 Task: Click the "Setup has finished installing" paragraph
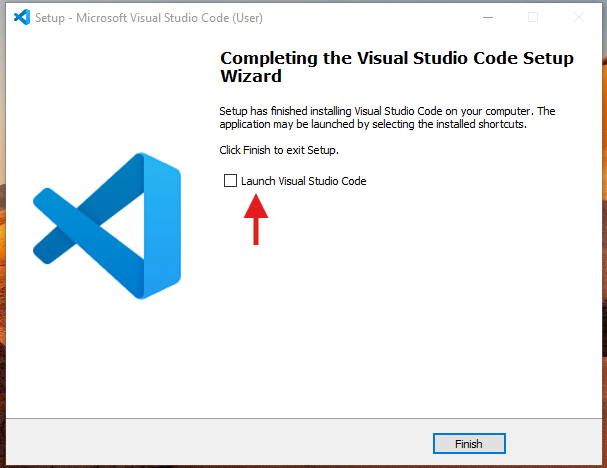pyautogui.click(x=387, y=118)
